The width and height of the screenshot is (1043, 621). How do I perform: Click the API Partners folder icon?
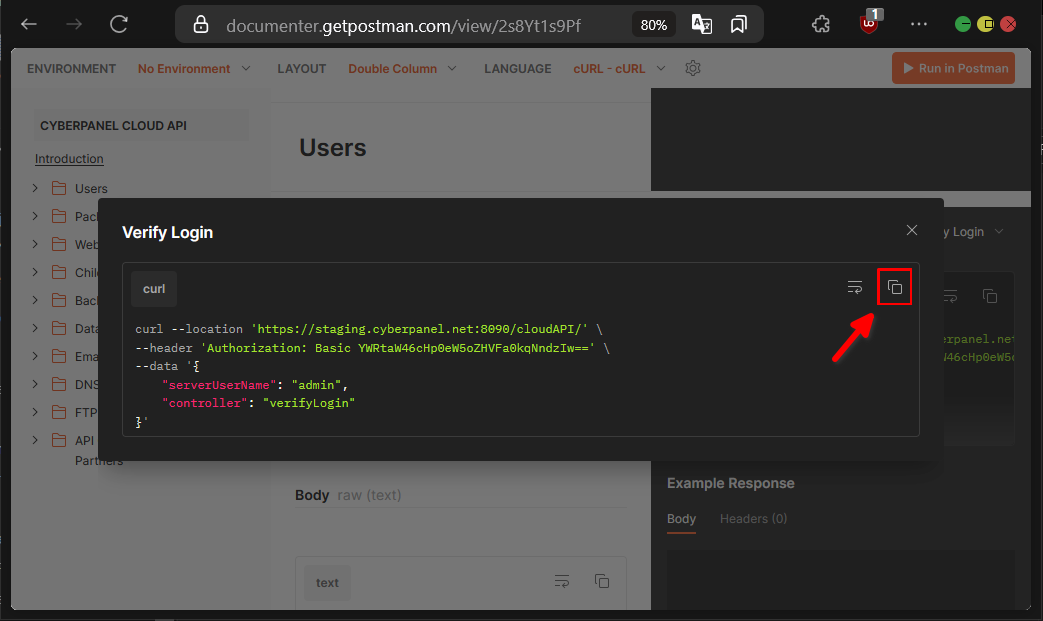pos(59,439)
